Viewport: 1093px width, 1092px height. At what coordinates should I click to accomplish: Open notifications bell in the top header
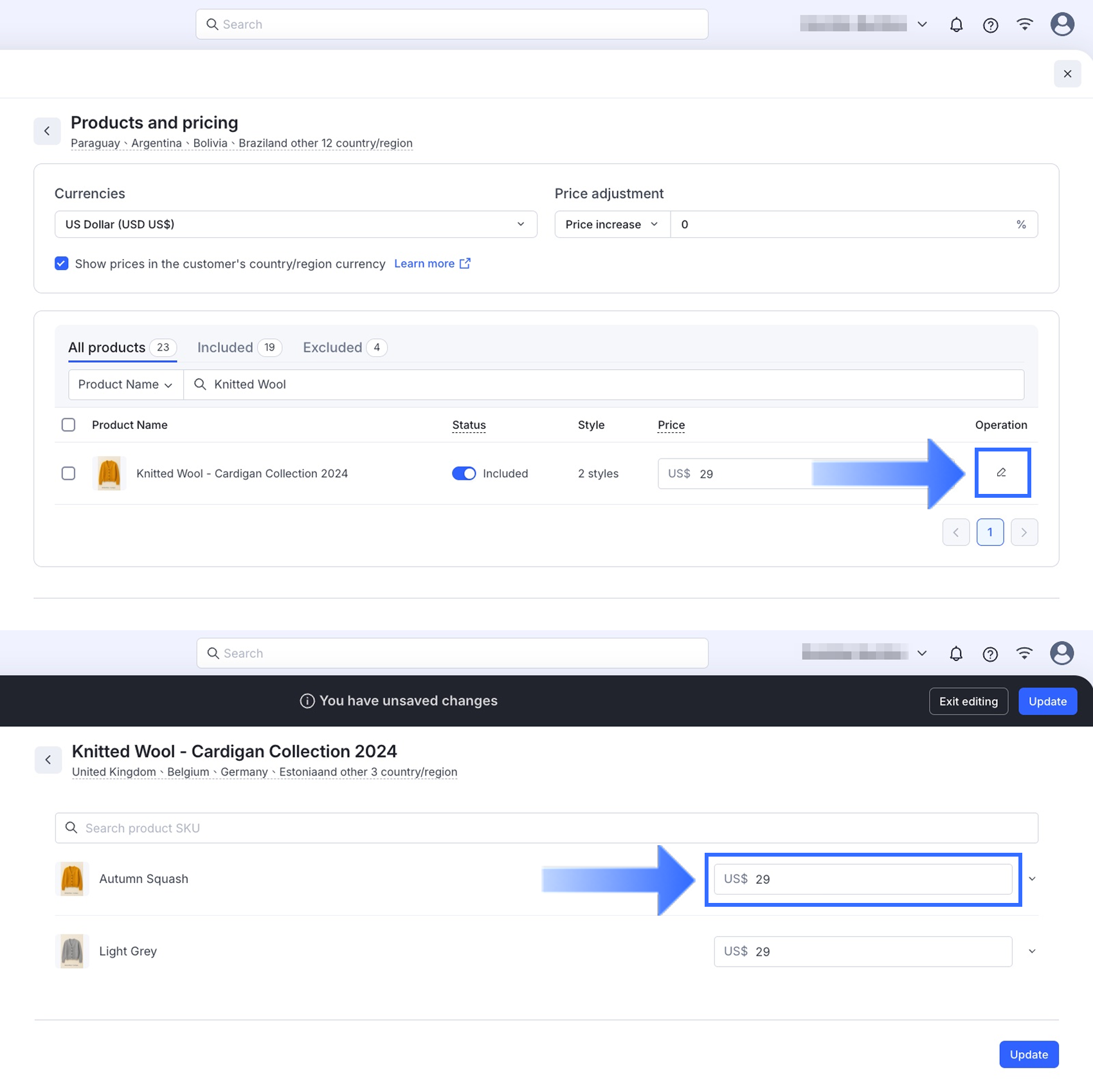(956, 25)
